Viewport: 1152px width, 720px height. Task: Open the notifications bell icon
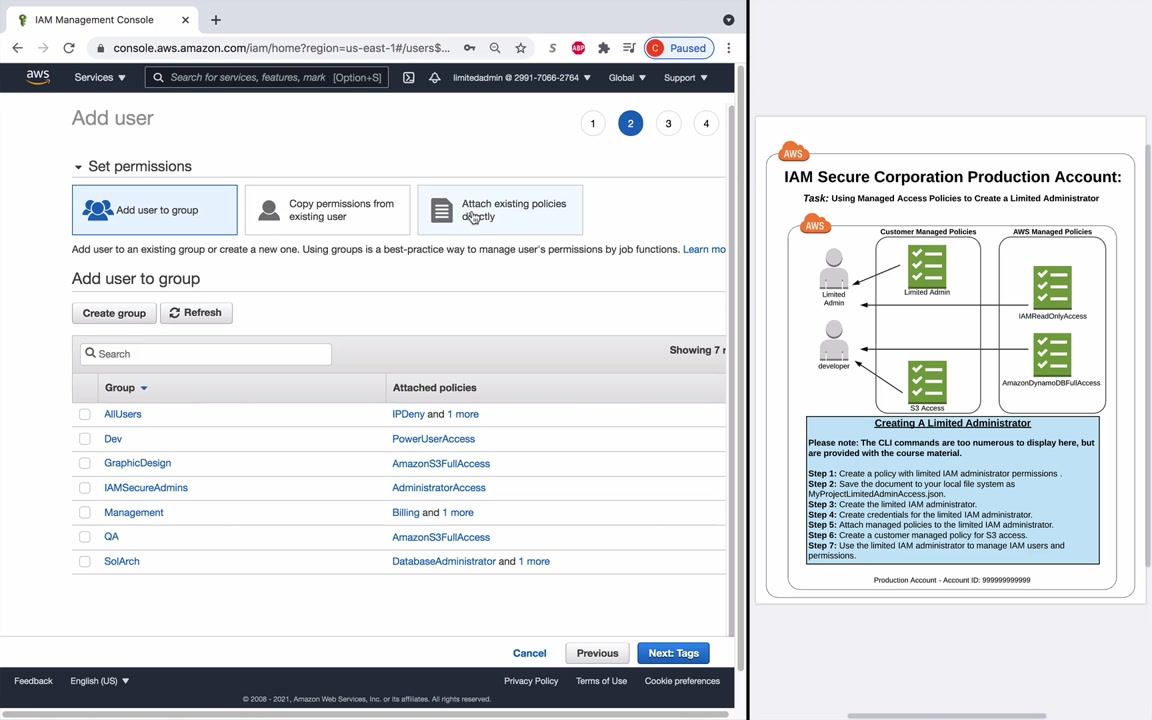(x=434, y=77)
